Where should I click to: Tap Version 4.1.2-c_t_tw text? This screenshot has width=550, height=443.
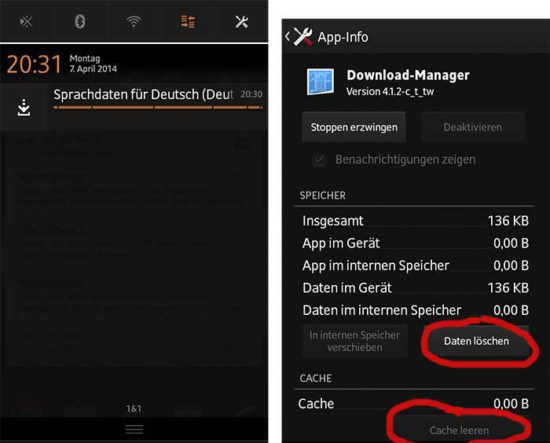pyautogui.click(x=390, y=92)
